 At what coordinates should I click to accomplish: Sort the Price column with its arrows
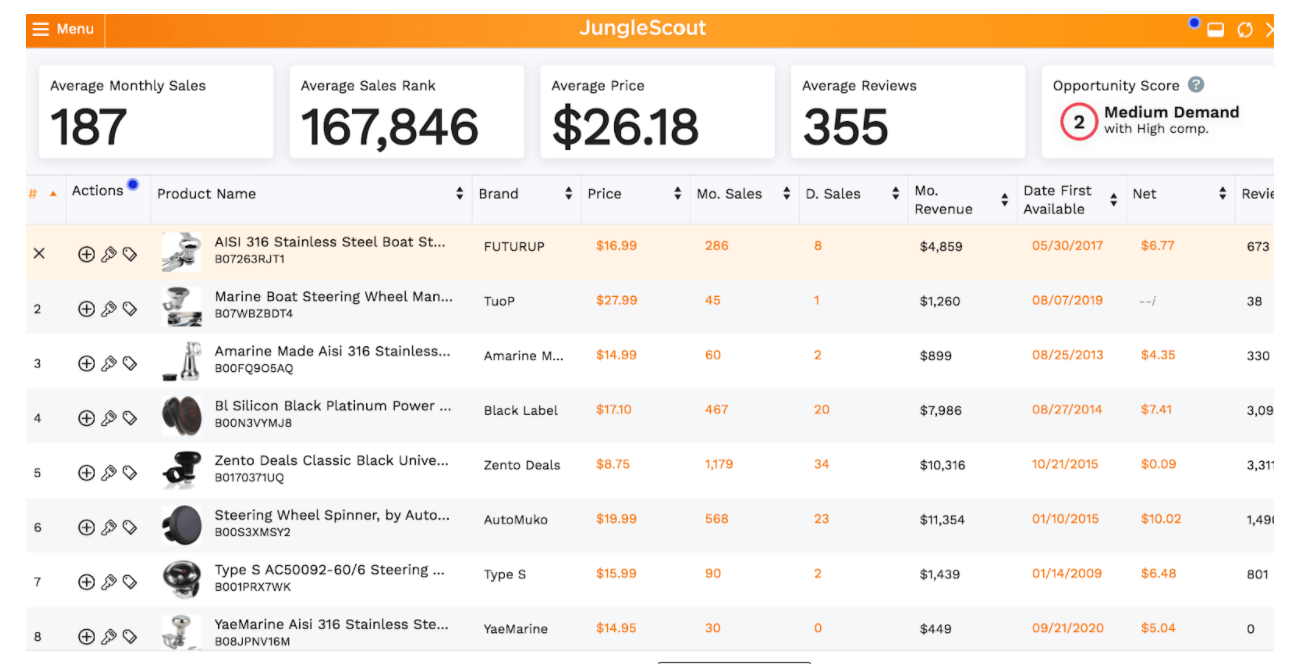point(678,194)
